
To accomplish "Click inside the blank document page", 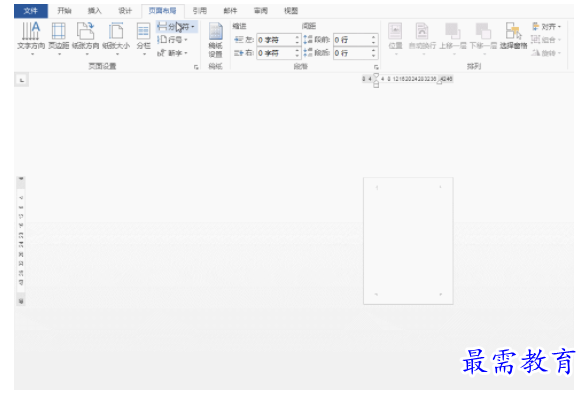I will (408, 241).
